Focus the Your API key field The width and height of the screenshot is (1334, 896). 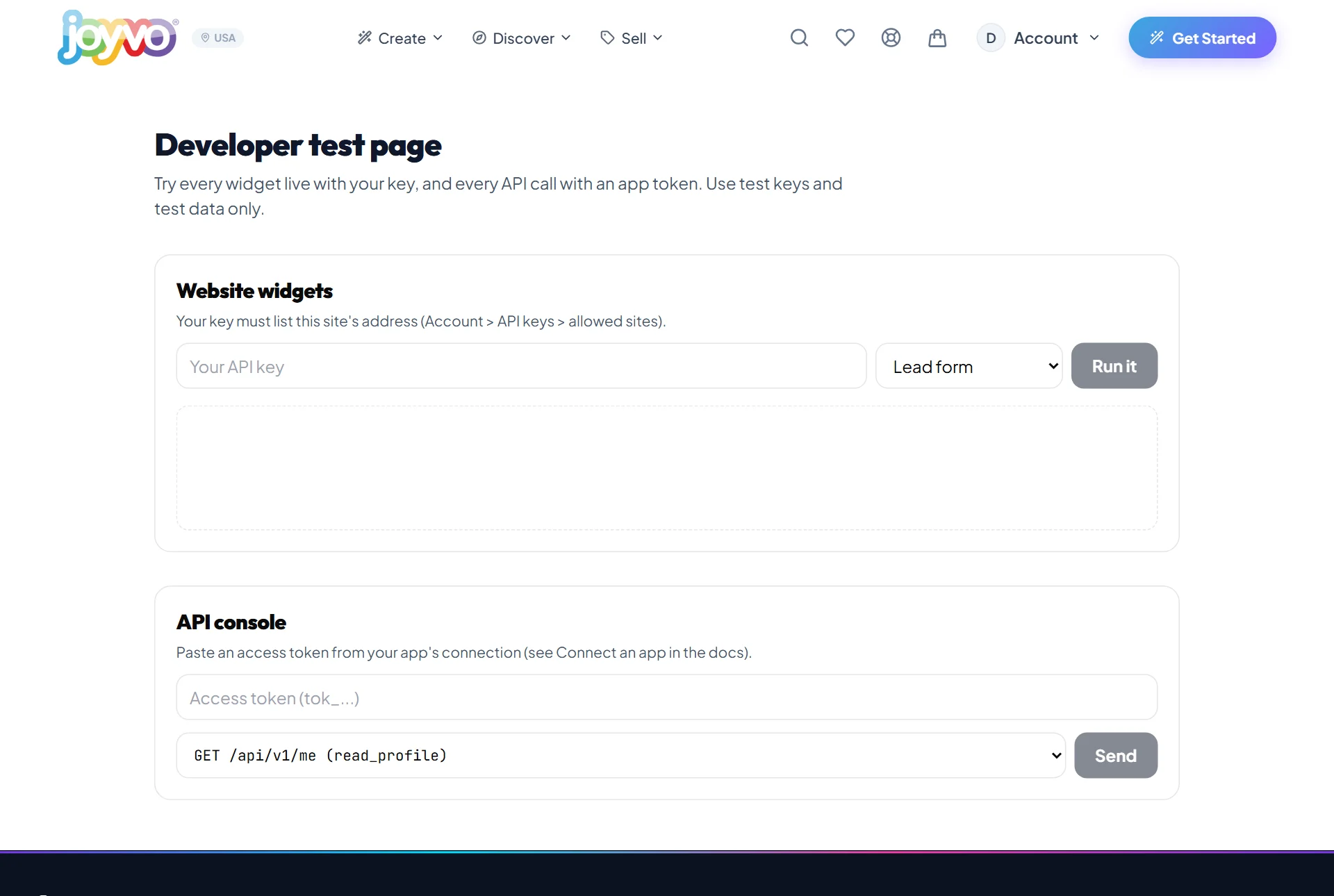521,366
